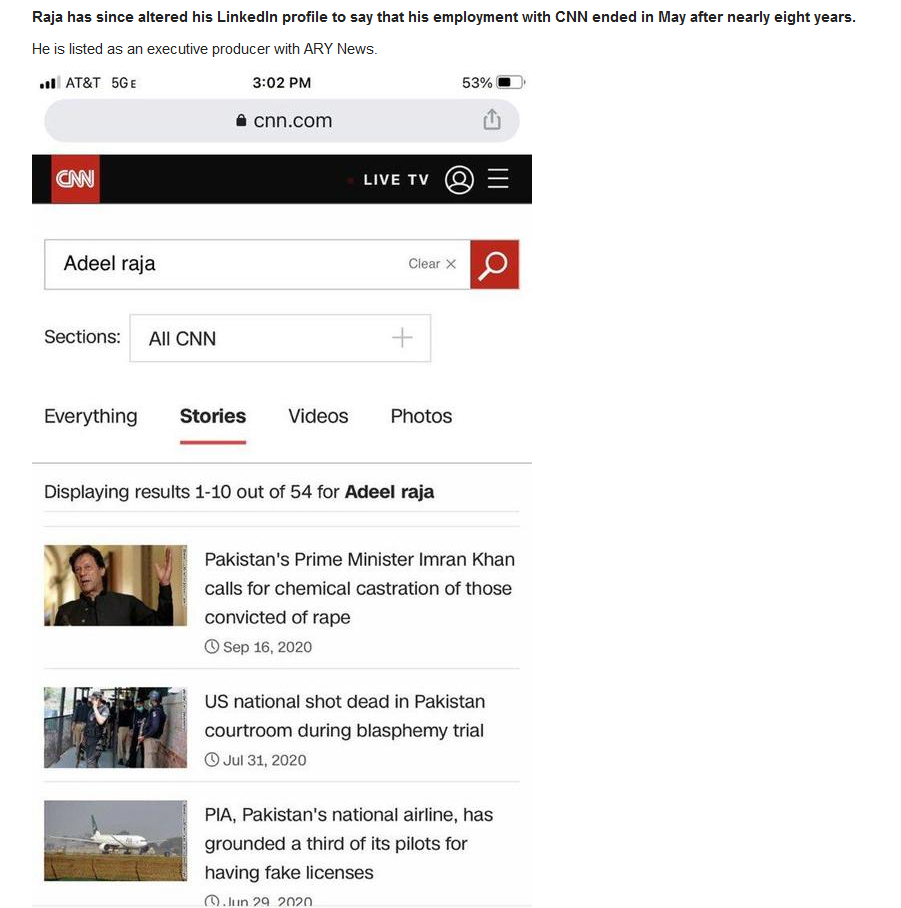
Task: Clear the search field text
Action: click(x=432, y=263)
